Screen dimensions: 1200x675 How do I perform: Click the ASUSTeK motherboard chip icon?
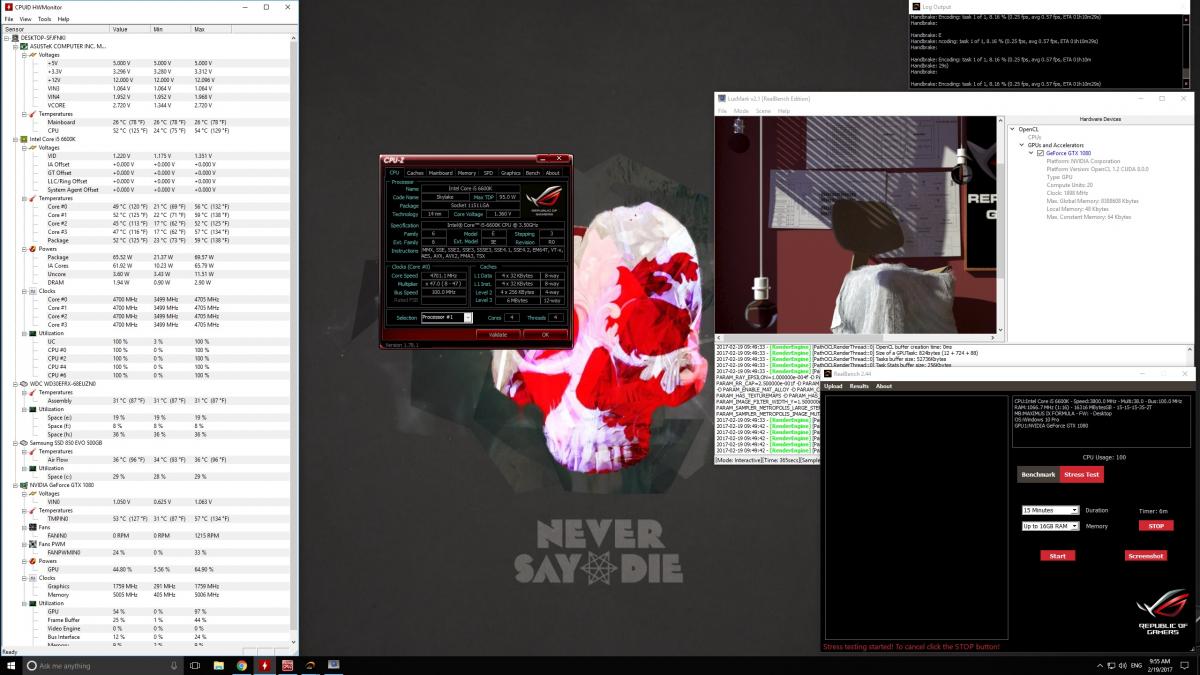pos(24,46)
